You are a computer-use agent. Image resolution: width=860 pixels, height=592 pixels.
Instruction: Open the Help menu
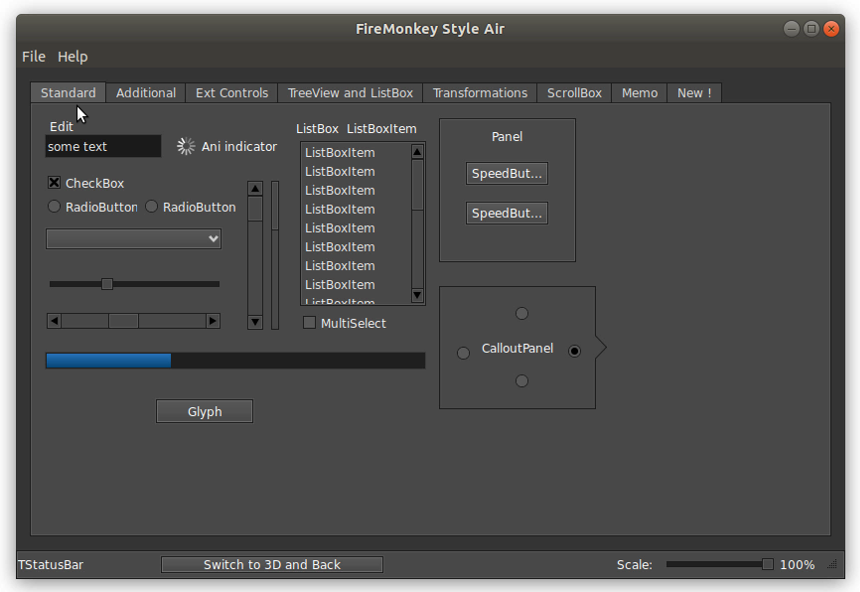72,57
